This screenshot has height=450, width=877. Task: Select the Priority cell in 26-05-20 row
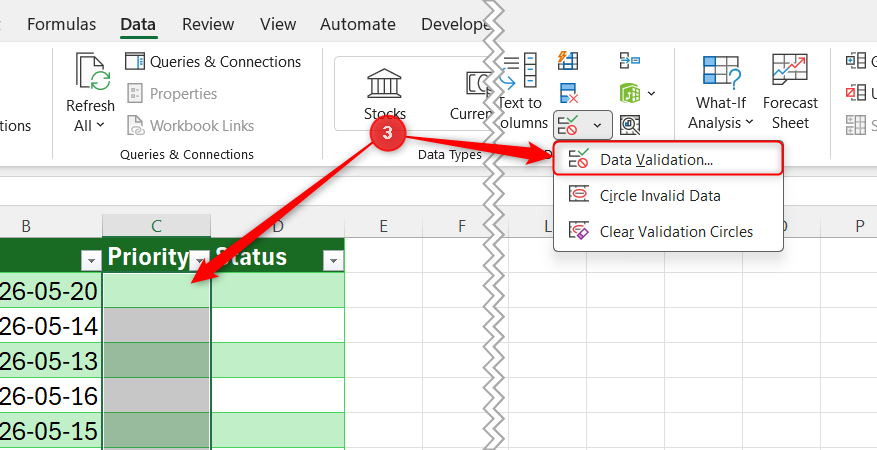157,291
